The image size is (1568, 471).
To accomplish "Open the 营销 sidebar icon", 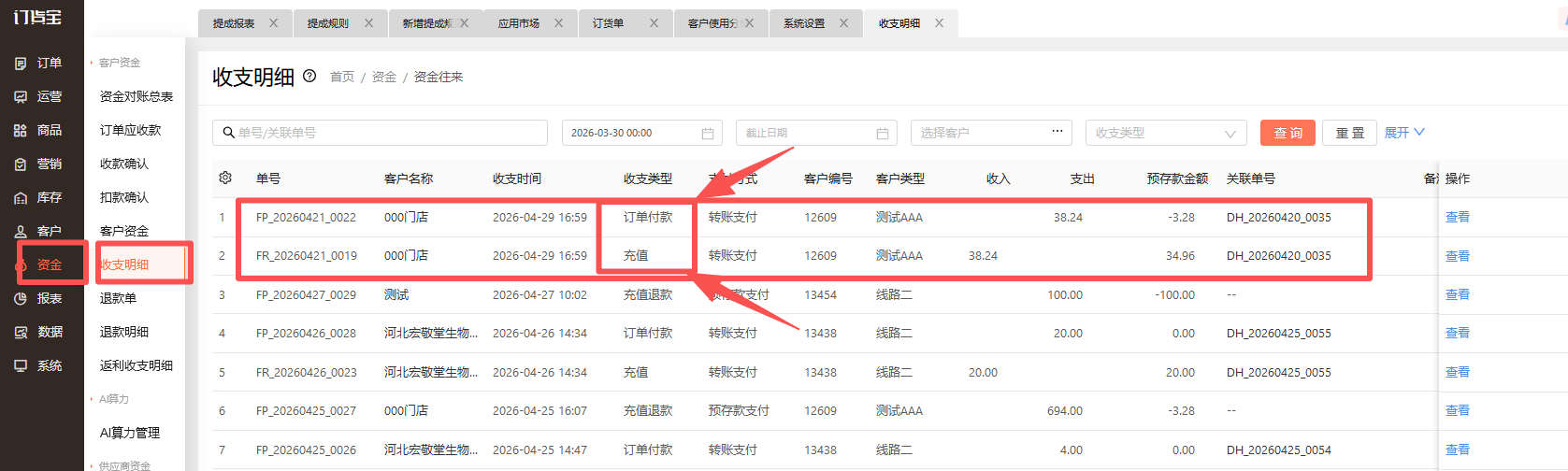I will click(x=21, y=164).
